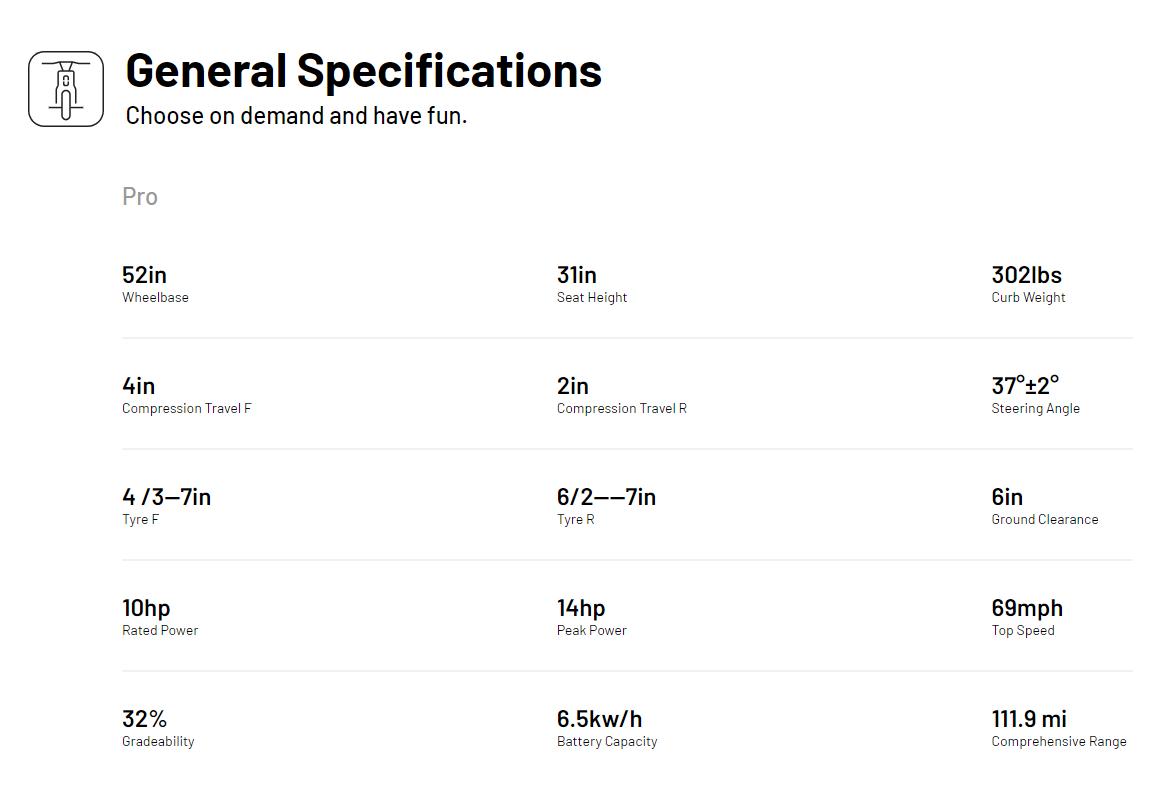Click the 14hp Peak Power value
The height and width of the screenshot is (810, 1173).
pos(581,608)
